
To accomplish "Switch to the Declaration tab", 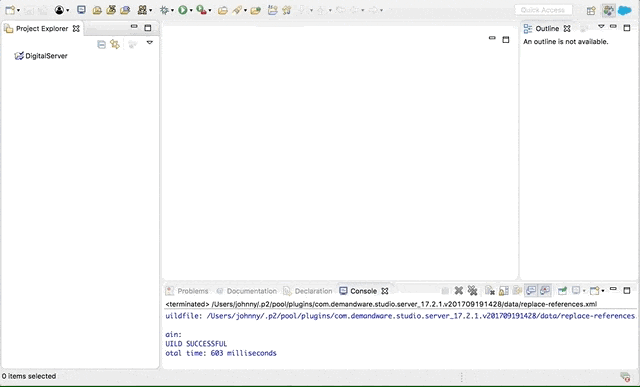I will (x=308, y=291).
